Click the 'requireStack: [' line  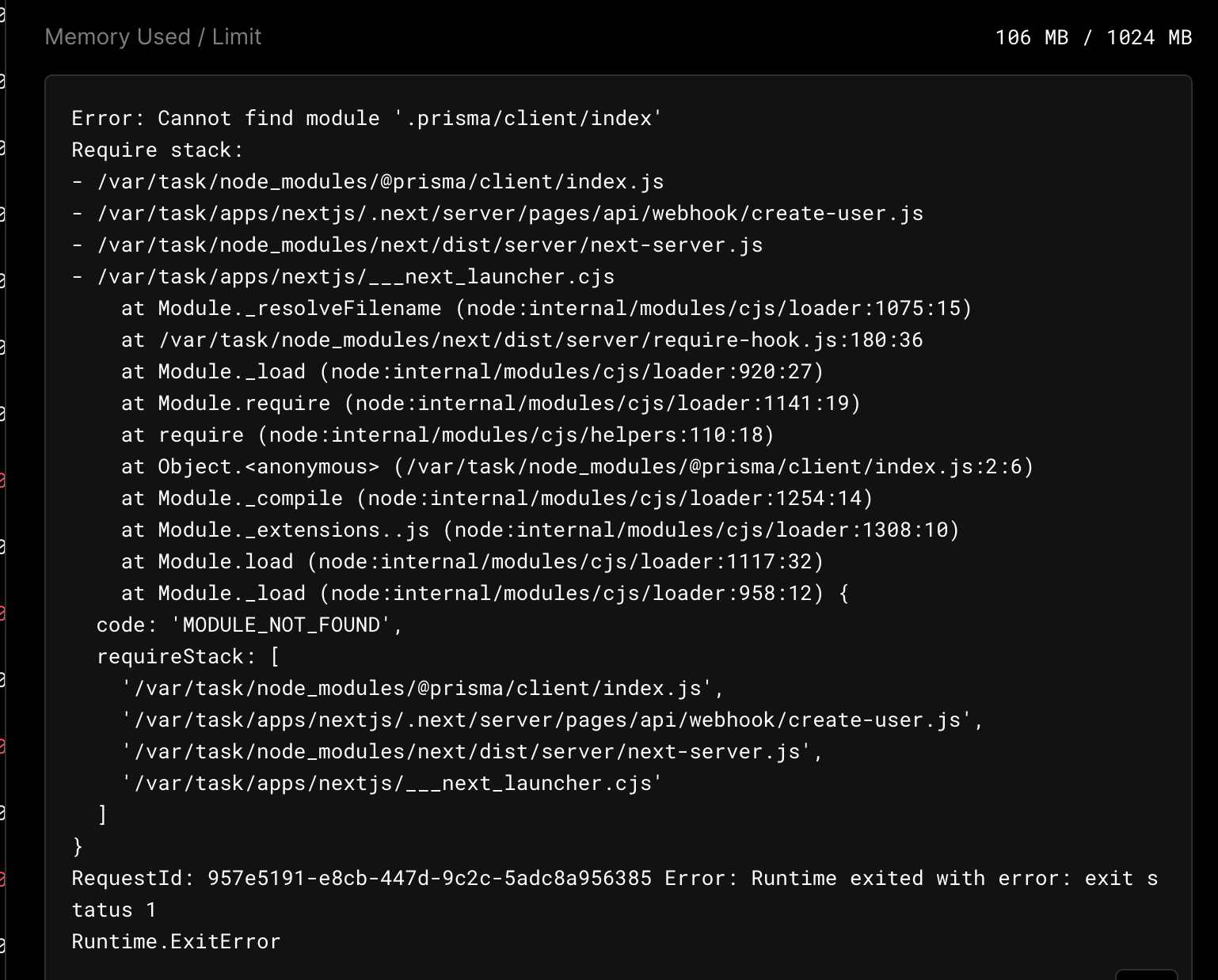(188, 656)
